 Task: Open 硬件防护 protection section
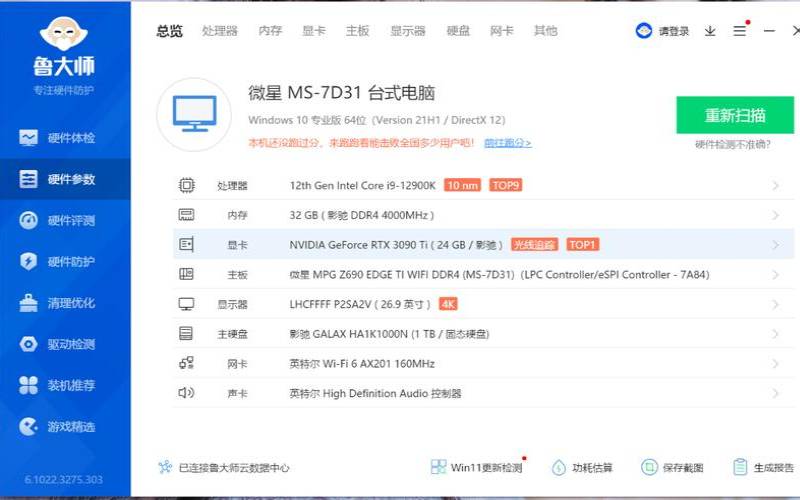[65, 262]
